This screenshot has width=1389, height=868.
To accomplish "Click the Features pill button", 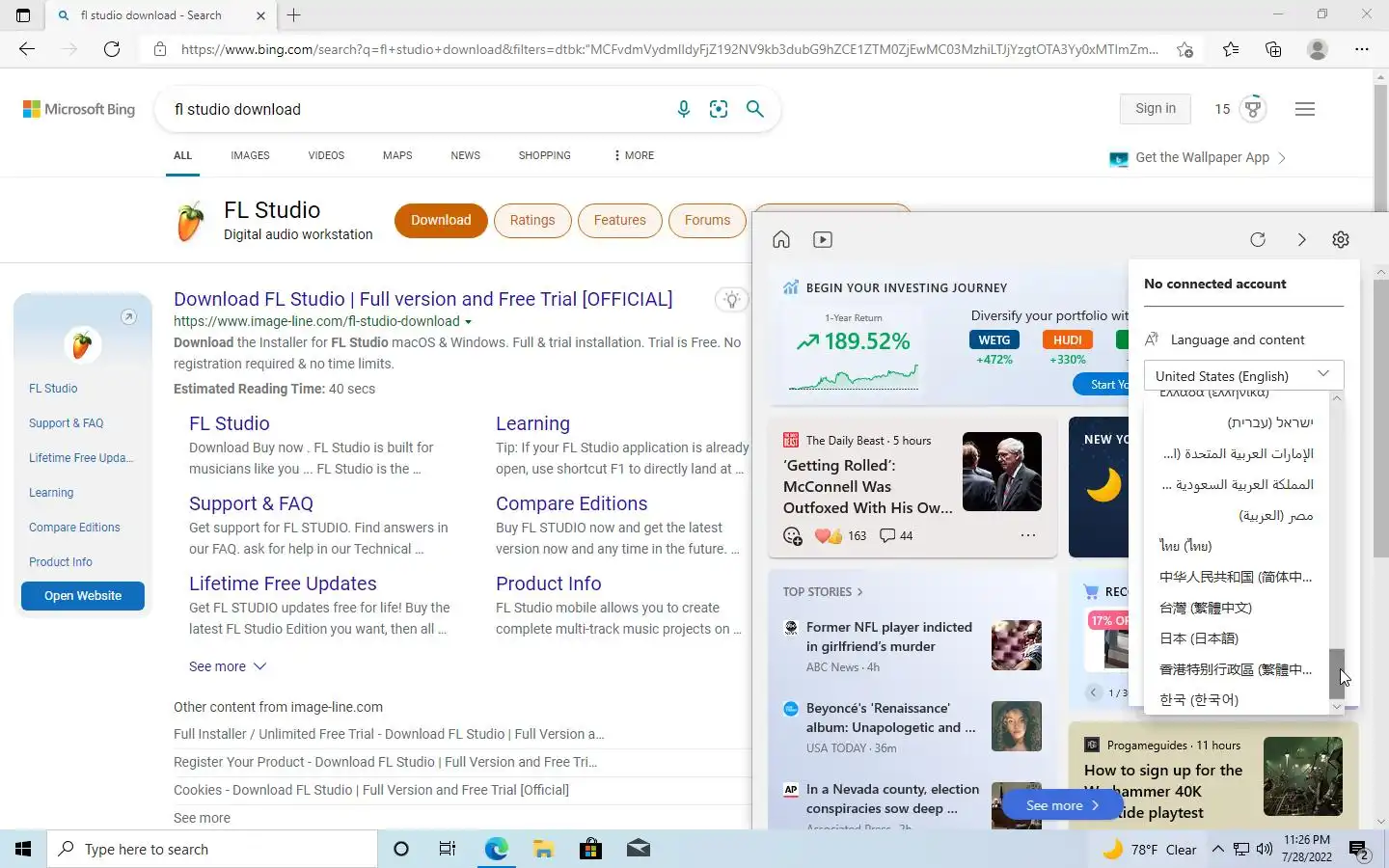I will tap(619, 220).
